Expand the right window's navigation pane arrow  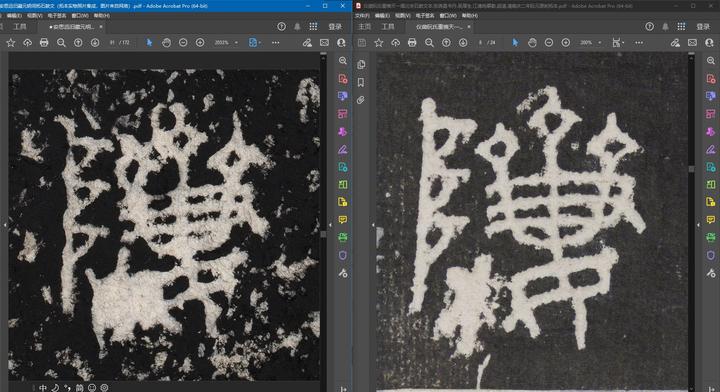372,225
